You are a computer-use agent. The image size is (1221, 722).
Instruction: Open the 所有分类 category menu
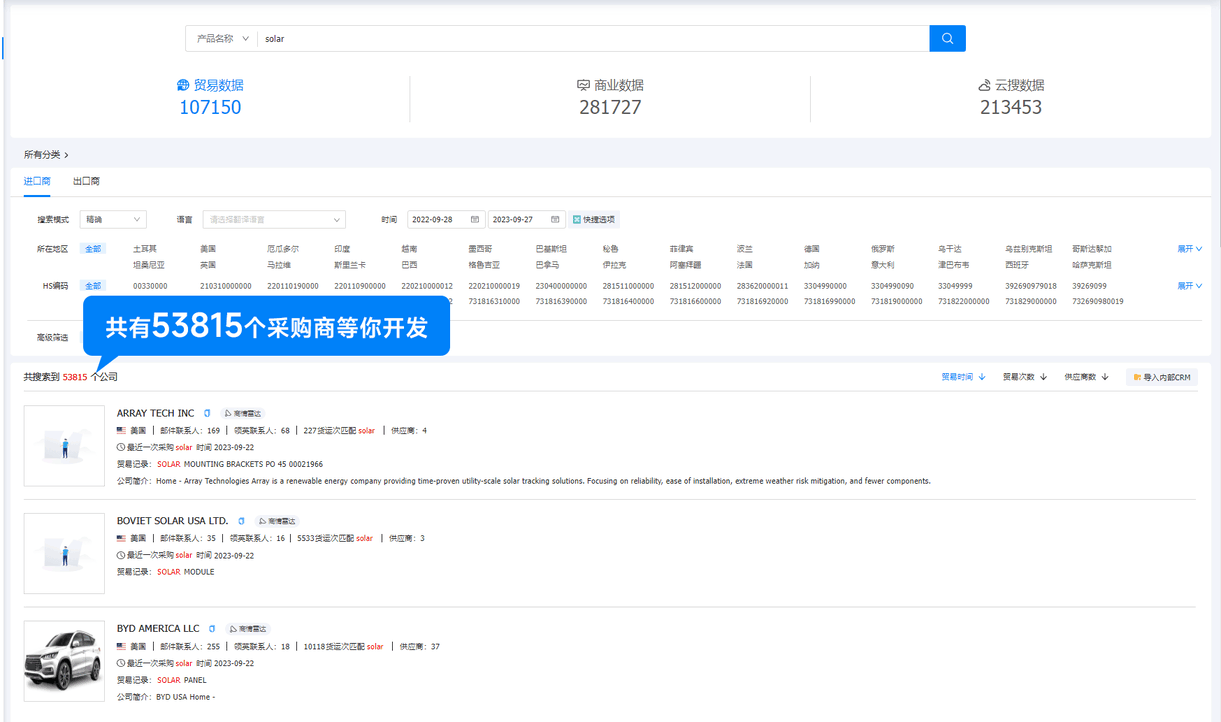[x=42, y=154]
